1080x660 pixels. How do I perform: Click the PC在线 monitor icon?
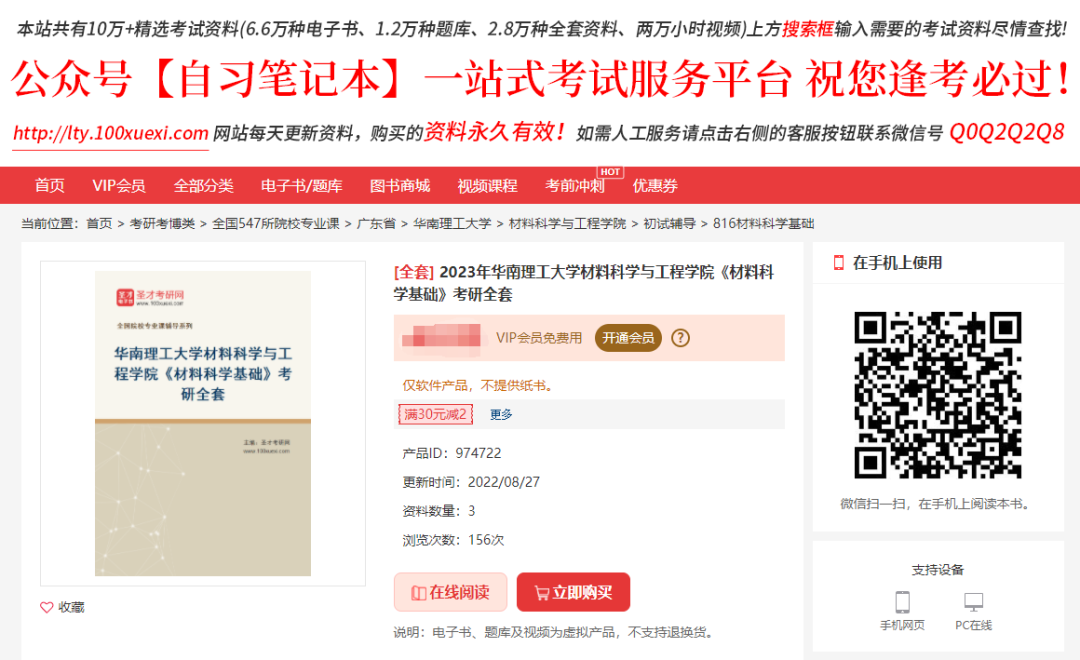973,601
